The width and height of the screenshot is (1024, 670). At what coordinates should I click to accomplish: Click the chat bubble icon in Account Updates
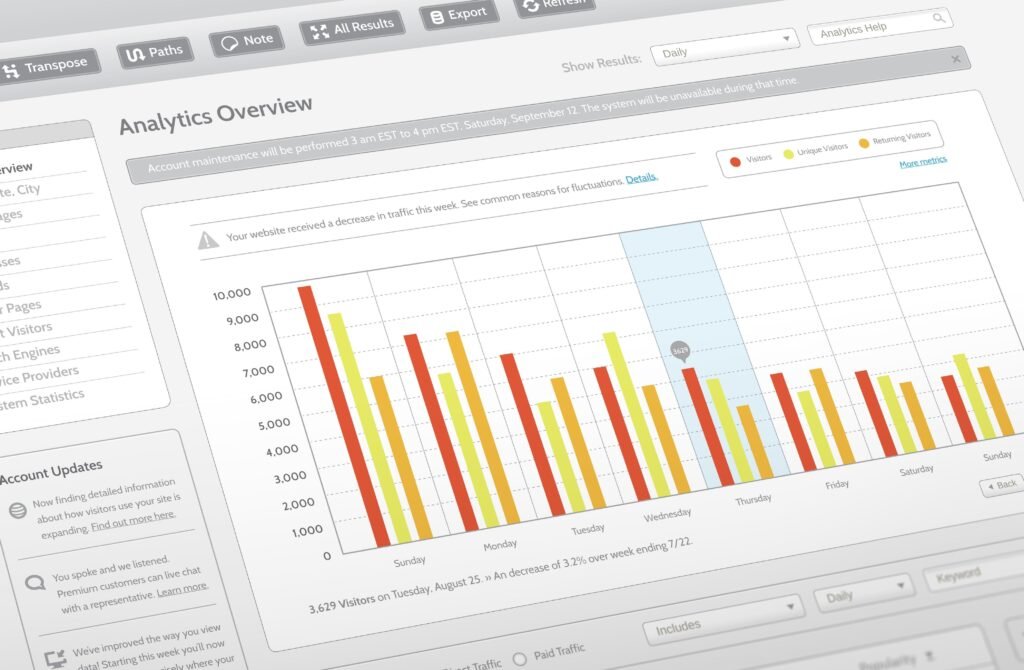(34, 582)
